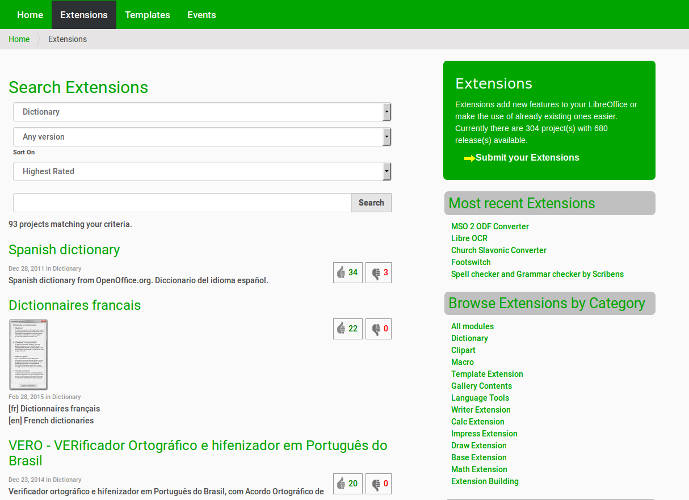Browse the Impress Extension category
This screenshot has height=500, width=689.
pyautogui.click(x=484, y=433)
